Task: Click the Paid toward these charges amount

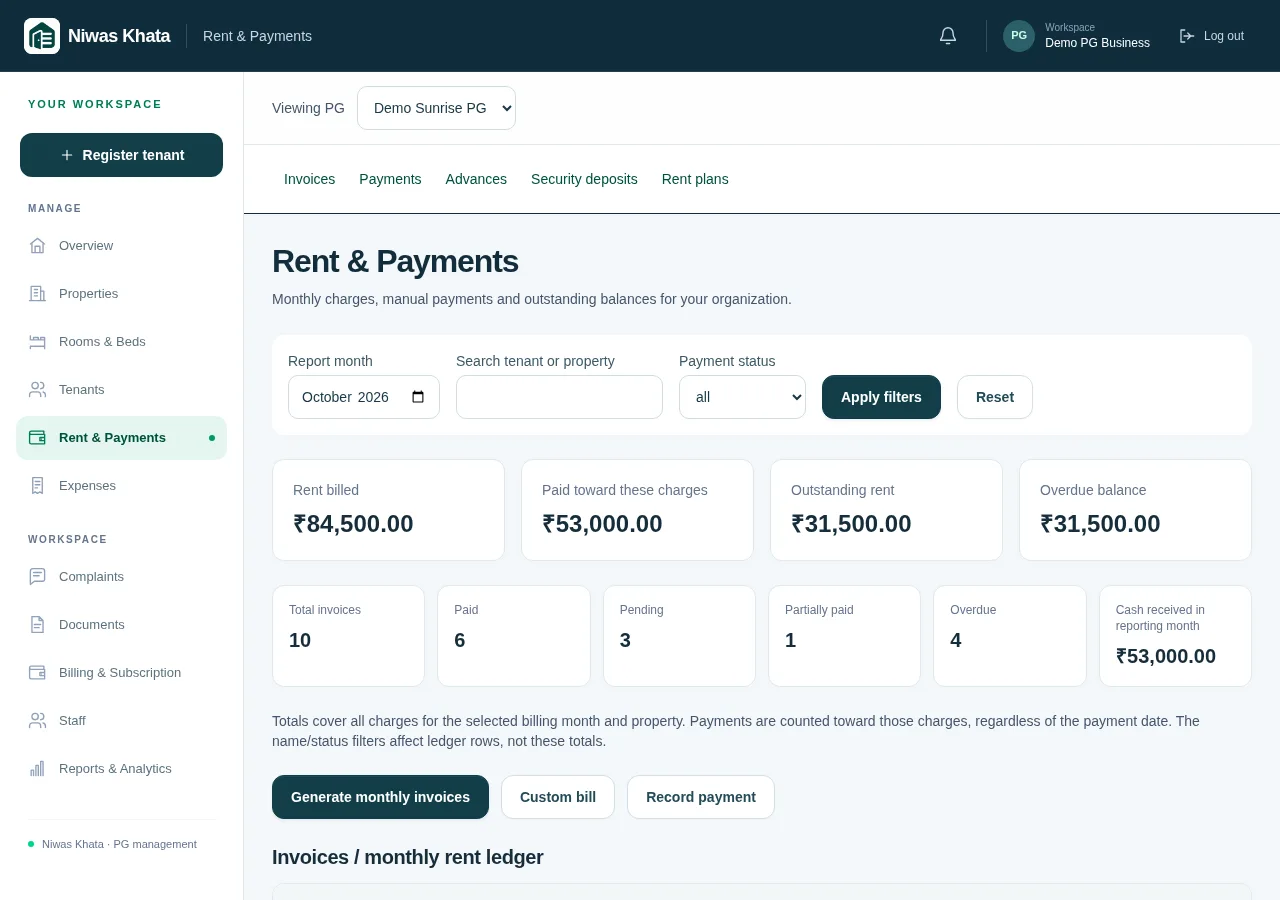Action: (602, 524)
